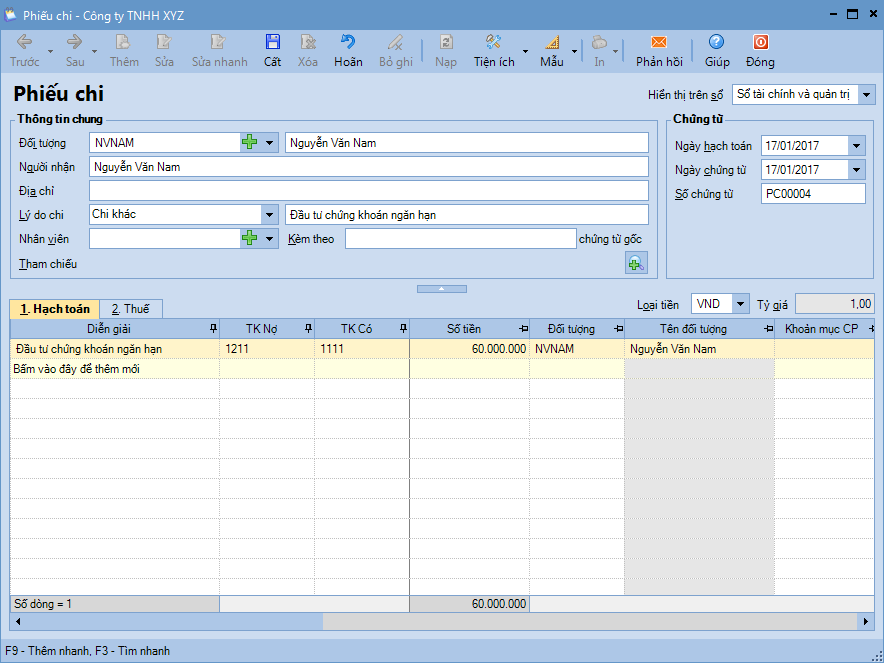Screen dimensions: 884x663
Task: Expand the Lý do chi dropdown
Action: (269, 215)
